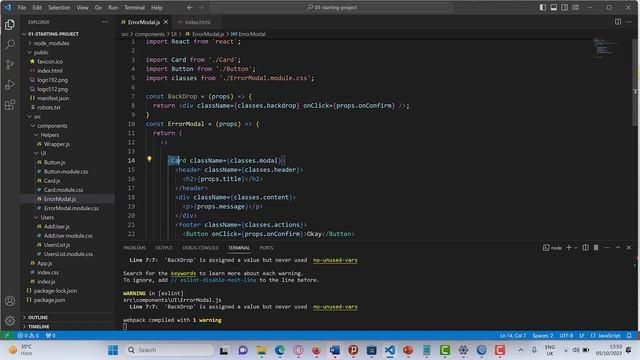Screen dimensions: 640x360
Task: Click errors and warnings count in status bar
Action: [28, 336]
